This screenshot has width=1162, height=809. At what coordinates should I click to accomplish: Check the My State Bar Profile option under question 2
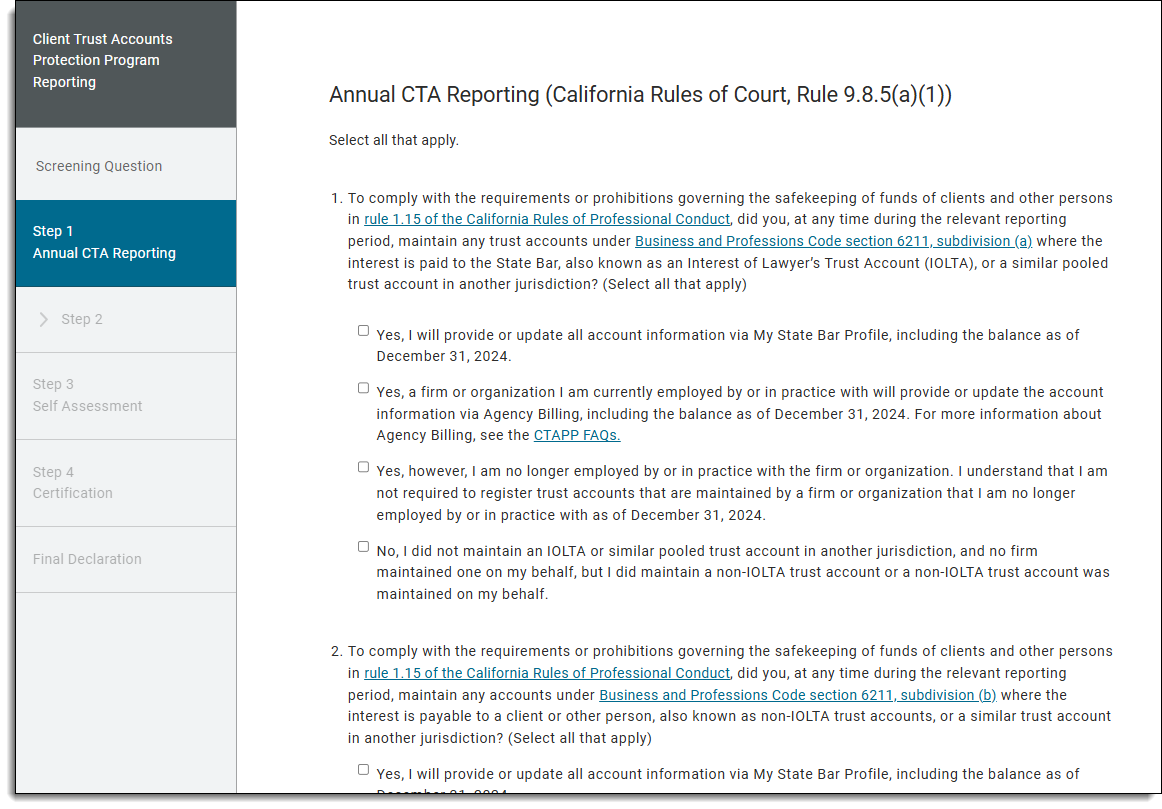pyautogui.click(x=363, y=768)
